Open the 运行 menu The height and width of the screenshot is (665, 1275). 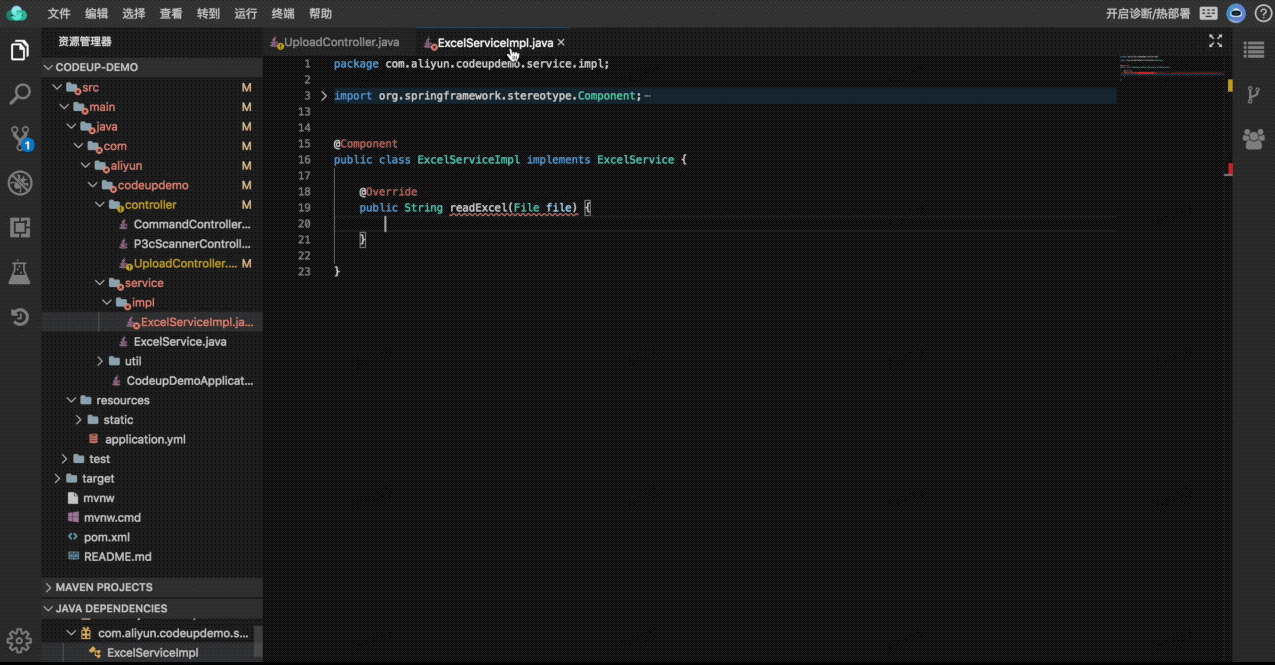[x=246, y=14]
